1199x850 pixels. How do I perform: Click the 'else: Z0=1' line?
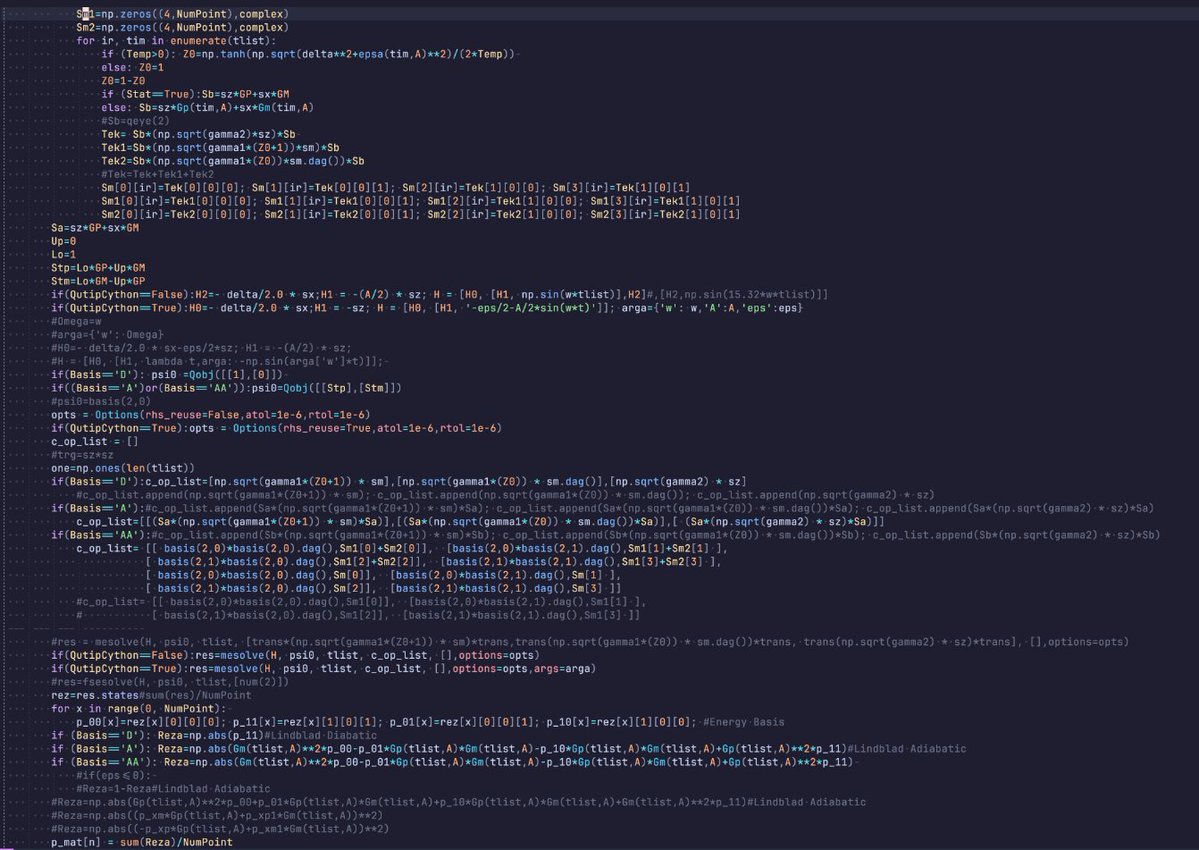coord(132,67)
